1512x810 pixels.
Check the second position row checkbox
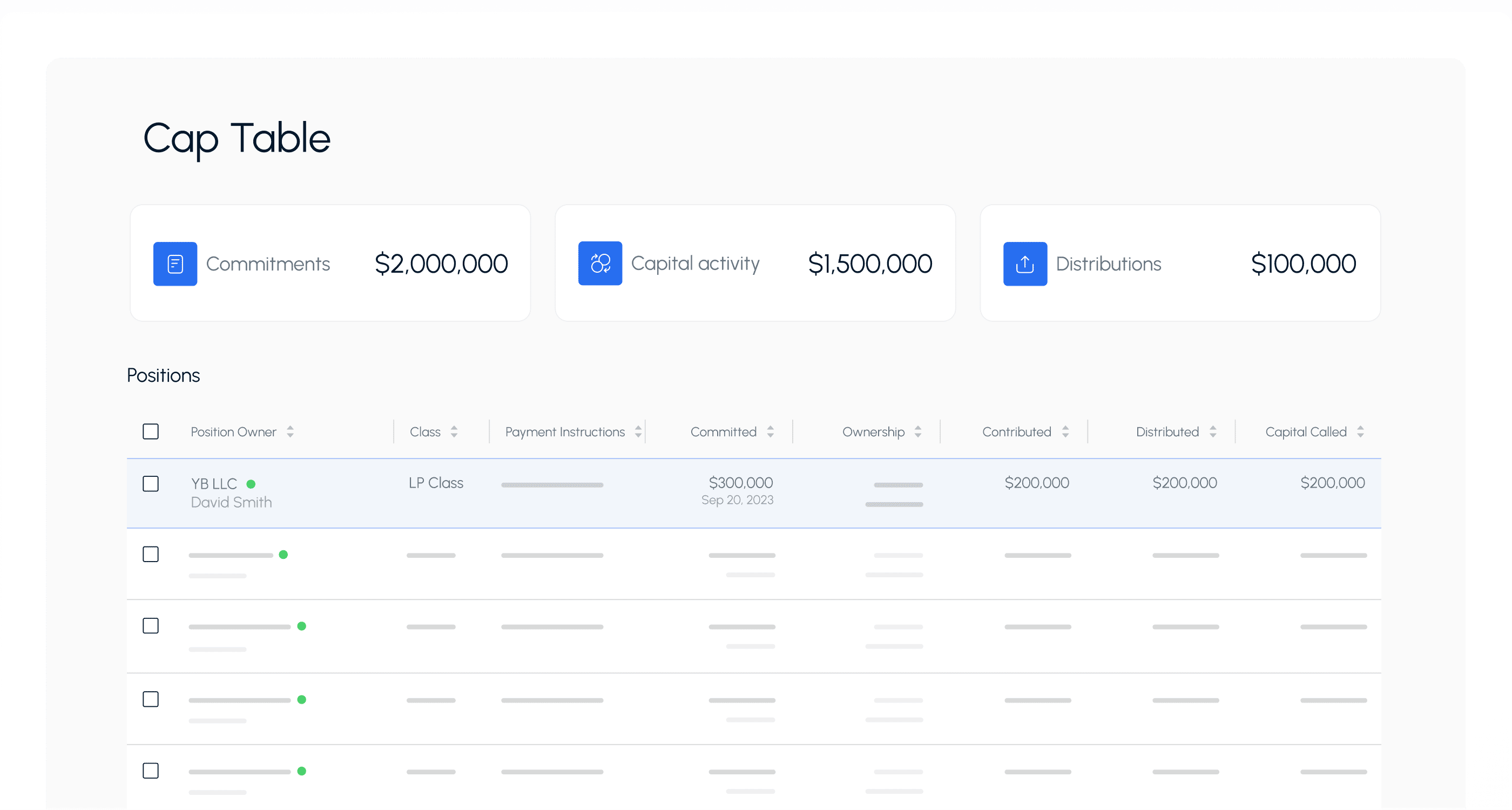click(151, 554)
